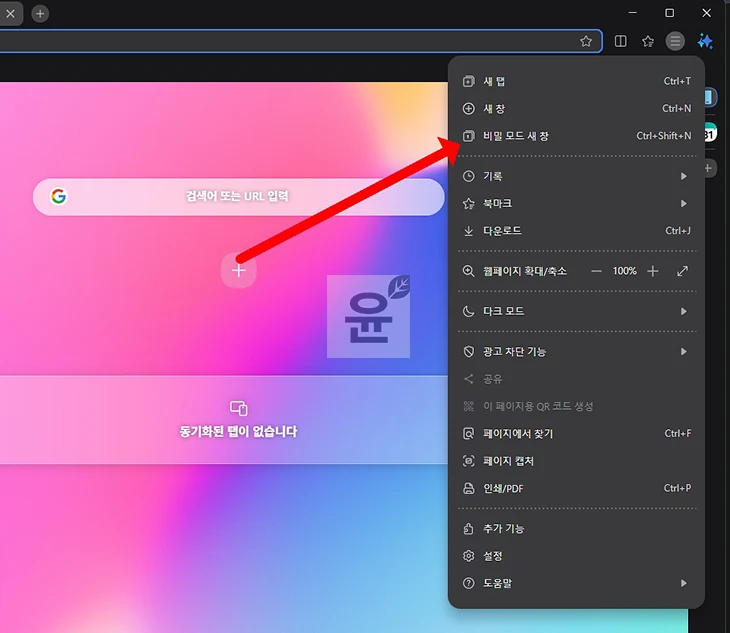
Task: Open 다운로드 from the menu
Action: tap(576, 231)
